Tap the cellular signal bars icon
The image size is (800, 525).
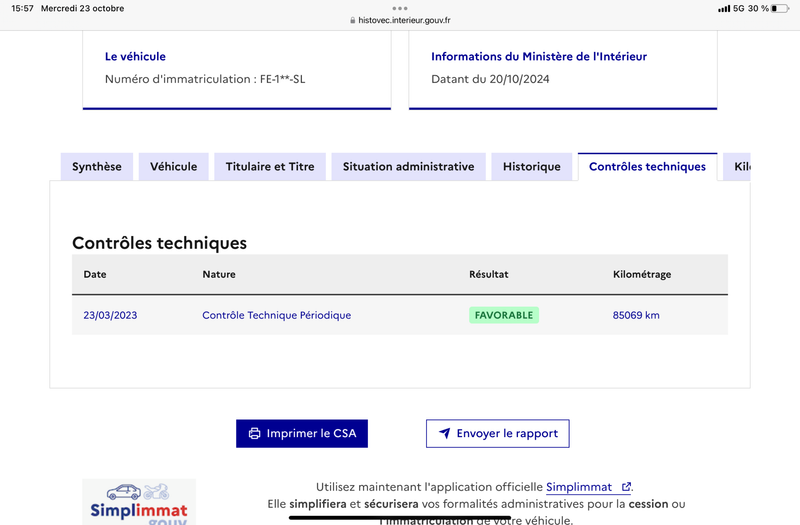coord(724,8)
